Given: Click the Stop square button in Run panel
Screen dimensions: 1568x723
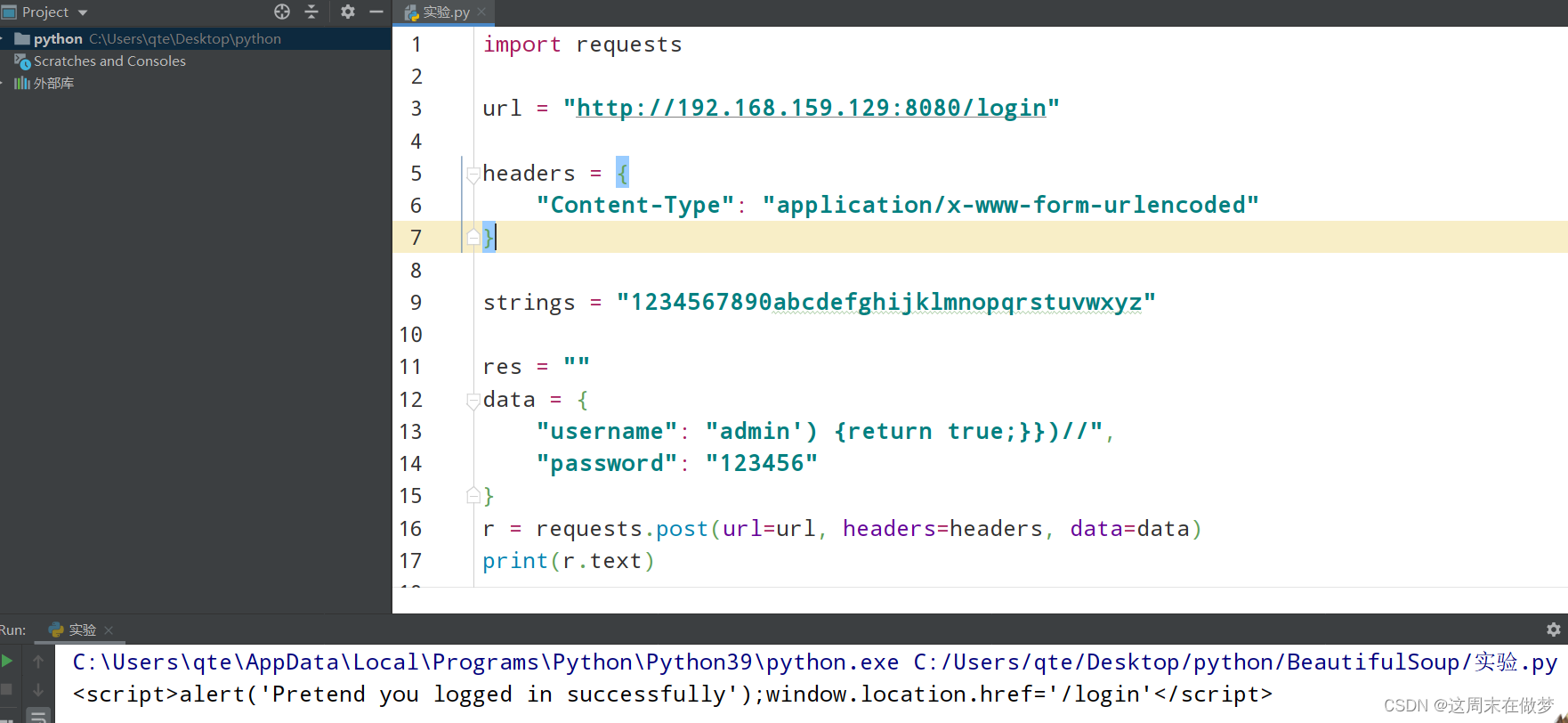Looking at the screenshot, I should [6, 689].
